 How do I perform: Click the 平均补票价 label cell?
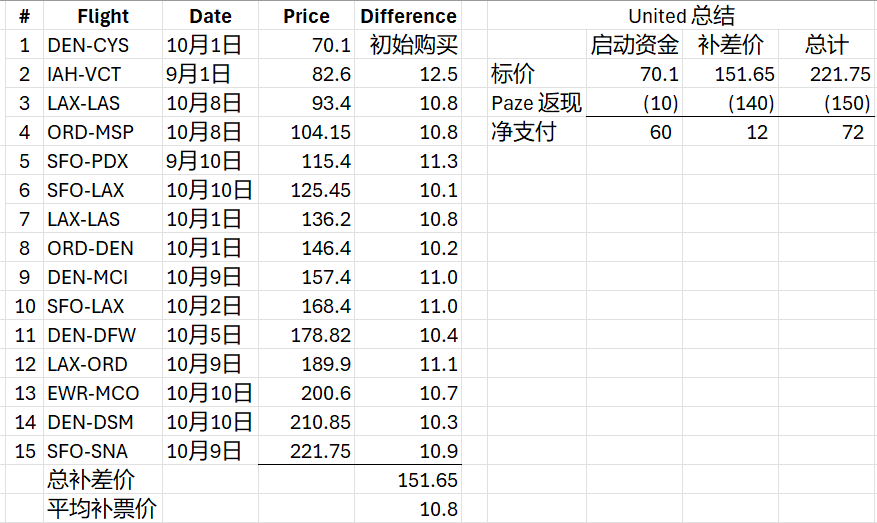point(103,509)
